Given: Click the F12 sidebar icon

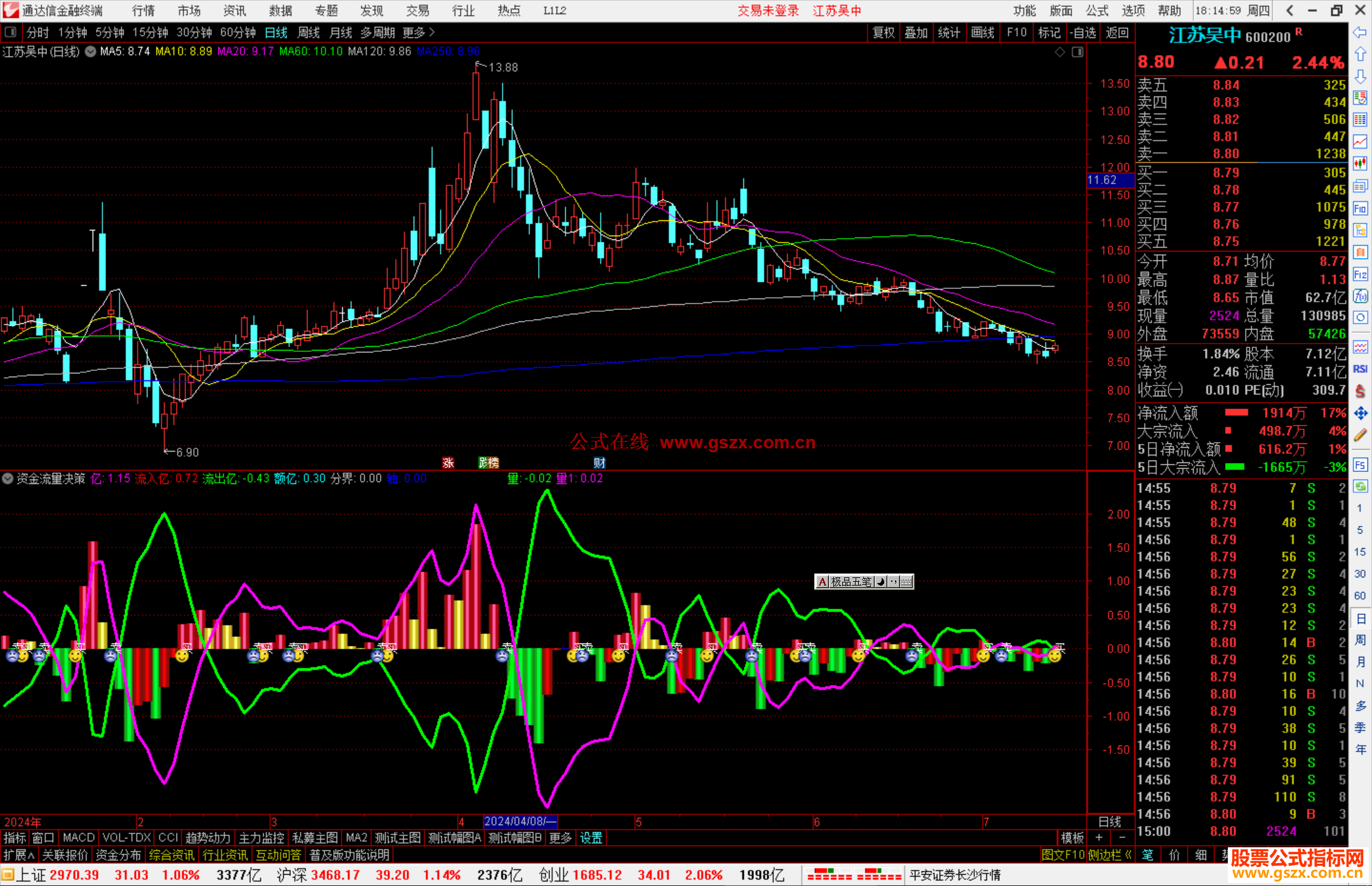Looking at the screenshot, I should click(1360, 274).
